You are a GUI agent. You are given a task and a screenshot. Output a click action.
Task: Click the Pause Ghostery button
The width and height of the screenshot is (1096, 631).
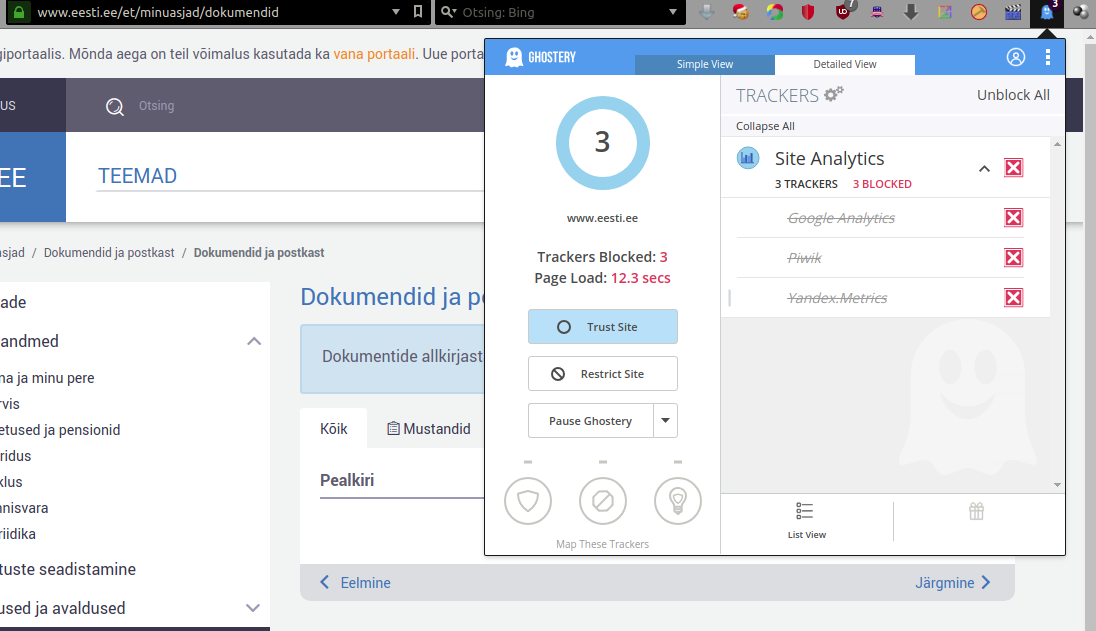tap(591, 421)
